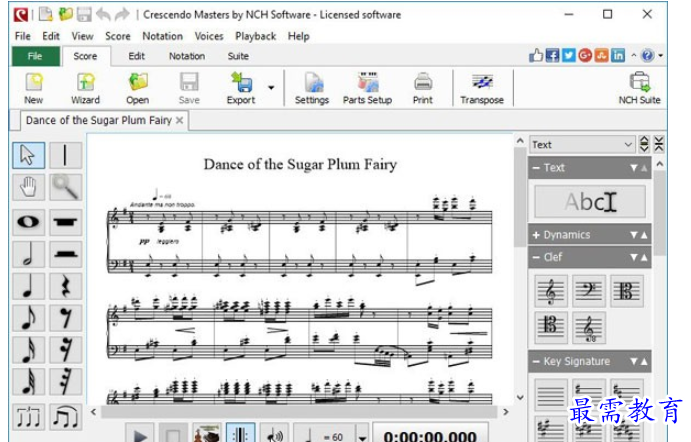Click the expand/collapse all sections arrows icon

tap(644, 144)
